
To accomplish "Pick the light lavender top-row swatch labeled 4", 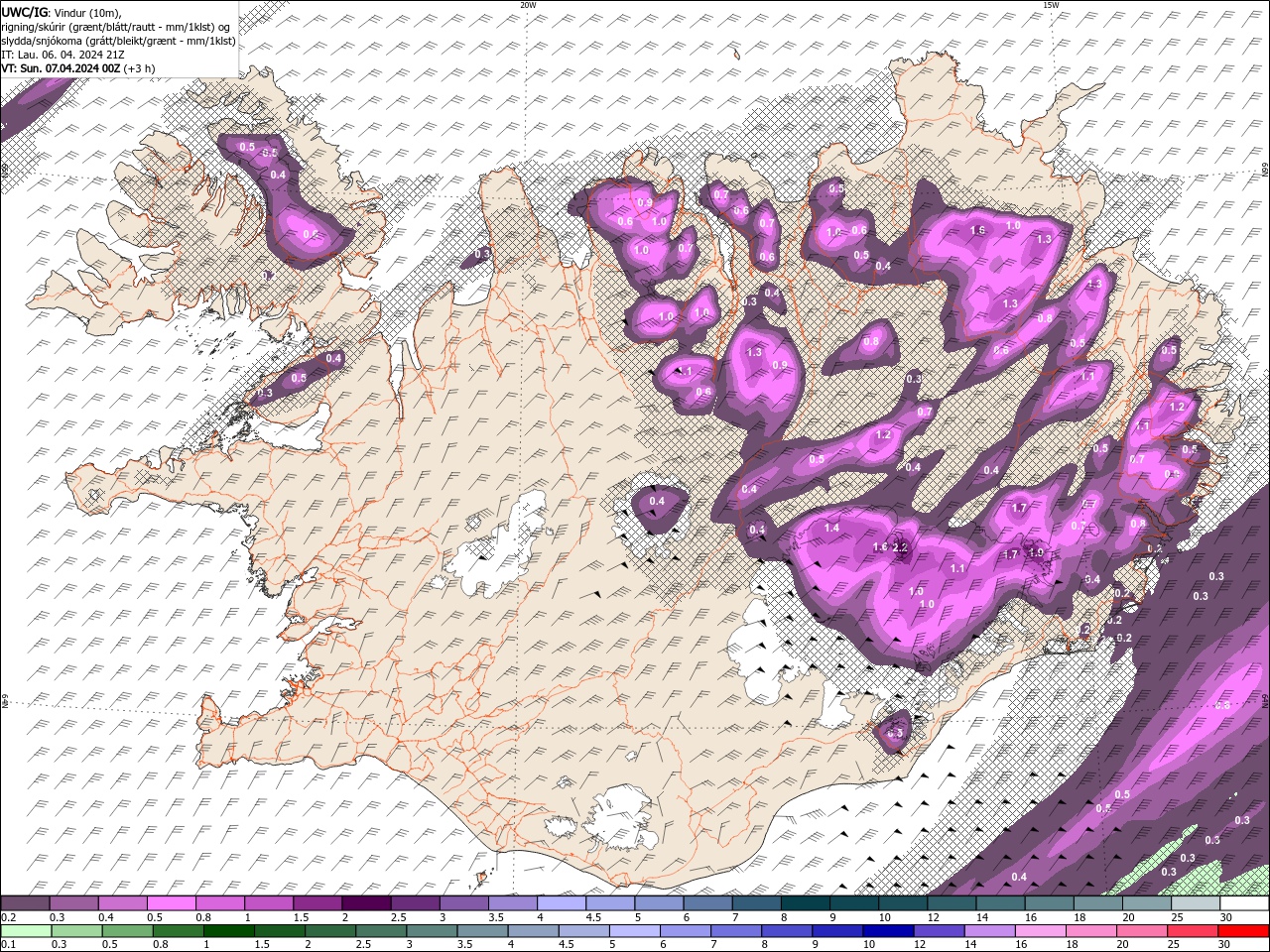I will pos(561,903).
